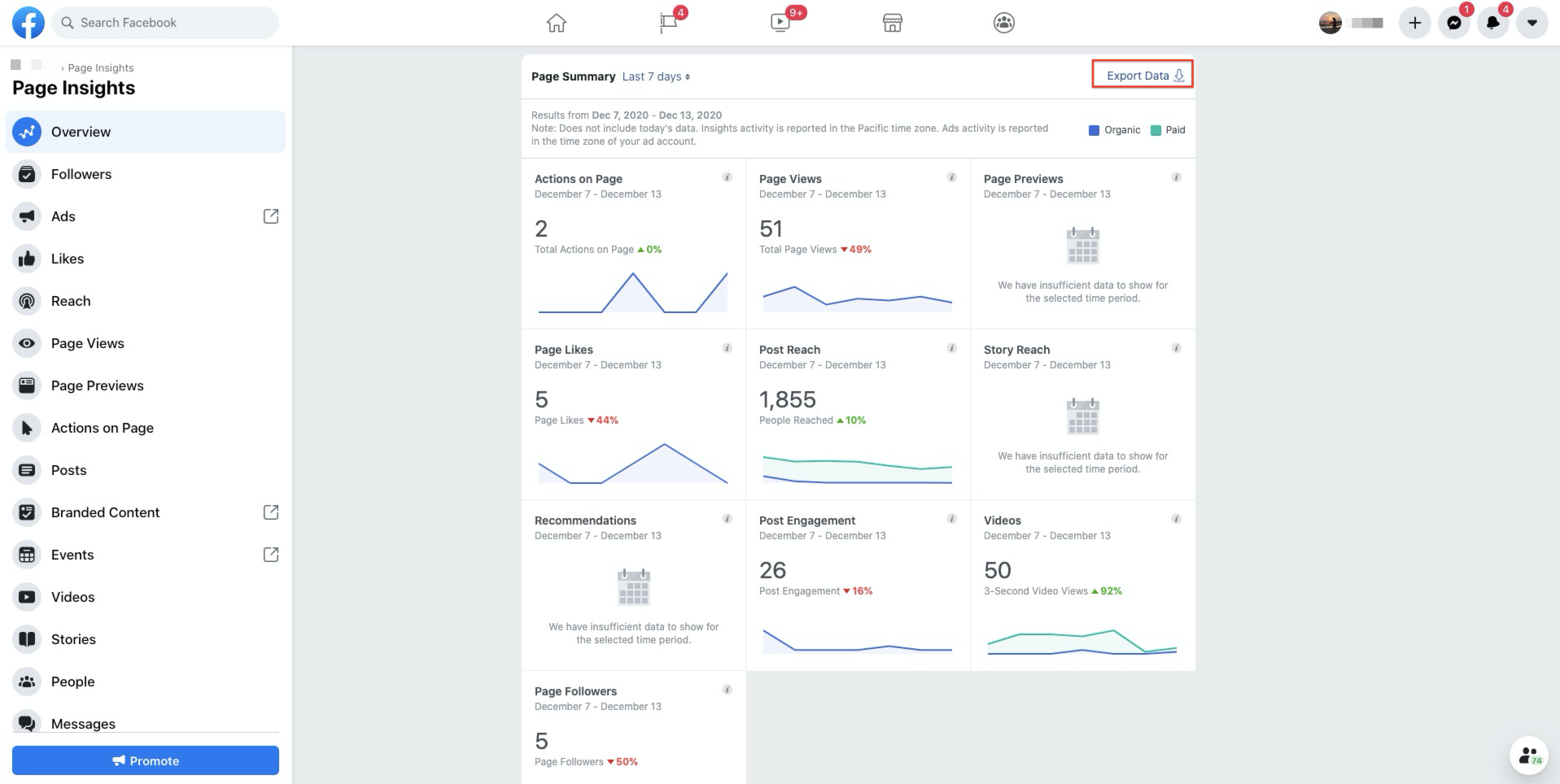
Task: Open the Last 7 days dropdown
Action: coord(656,76)
